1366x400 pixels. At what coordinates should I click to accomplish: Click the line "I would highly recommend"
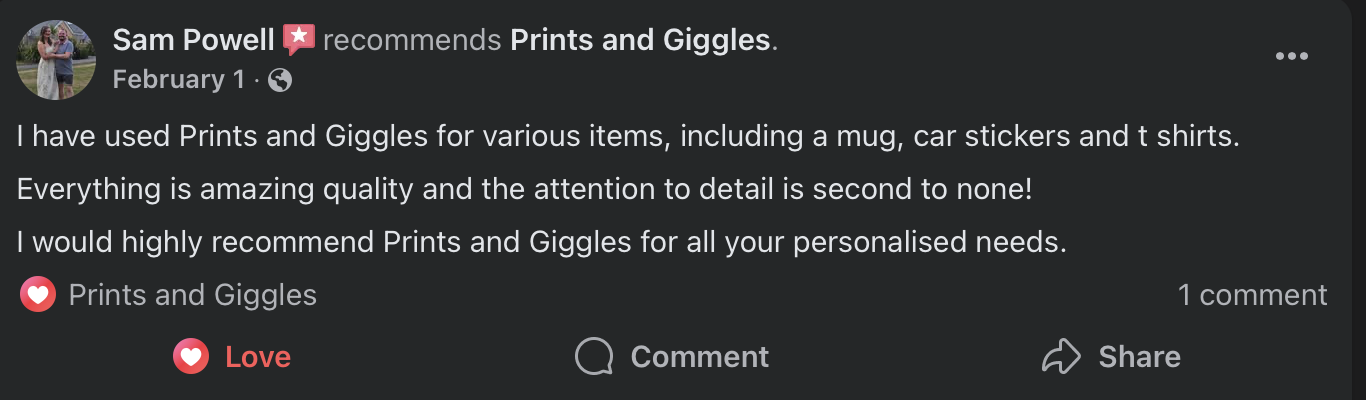point(541,242)
